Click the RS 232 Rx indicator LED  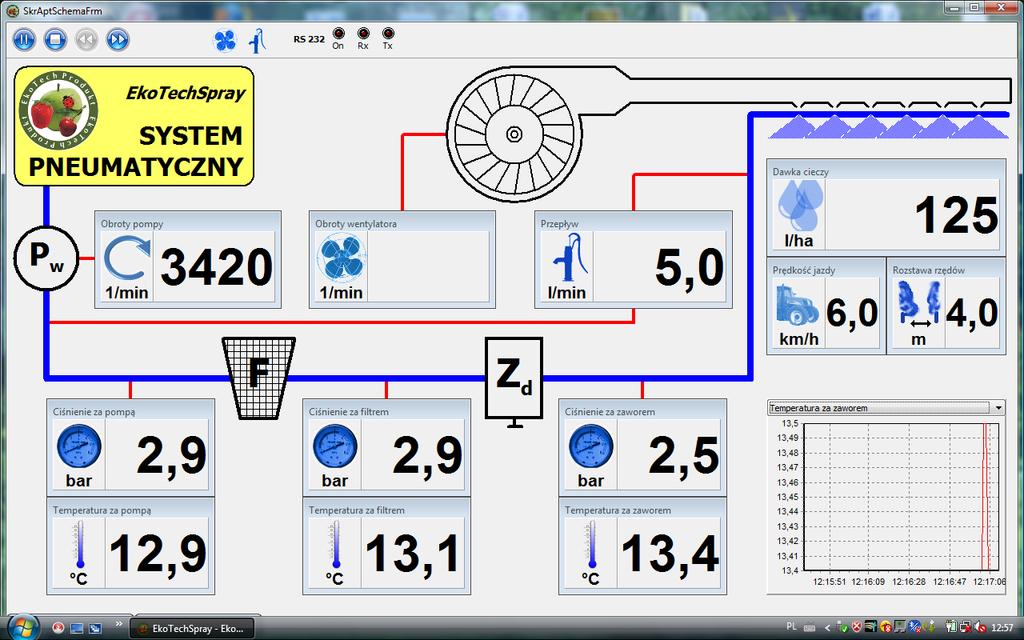click(x=363, y=33)
